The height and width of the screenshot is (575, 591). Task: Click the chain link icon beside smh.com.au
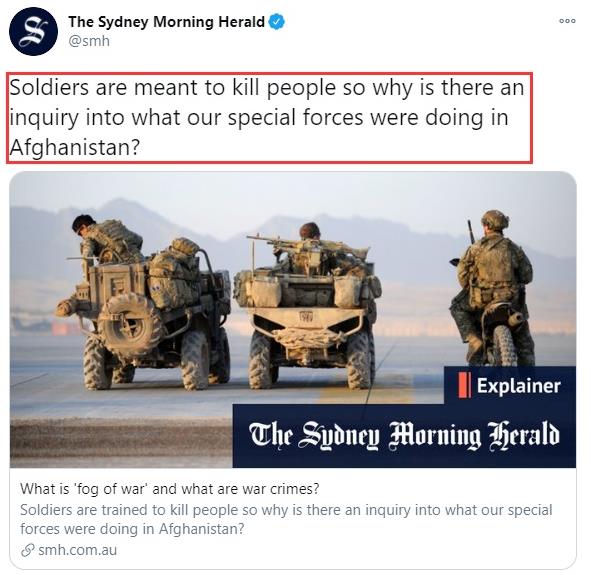tap(28, 550)
